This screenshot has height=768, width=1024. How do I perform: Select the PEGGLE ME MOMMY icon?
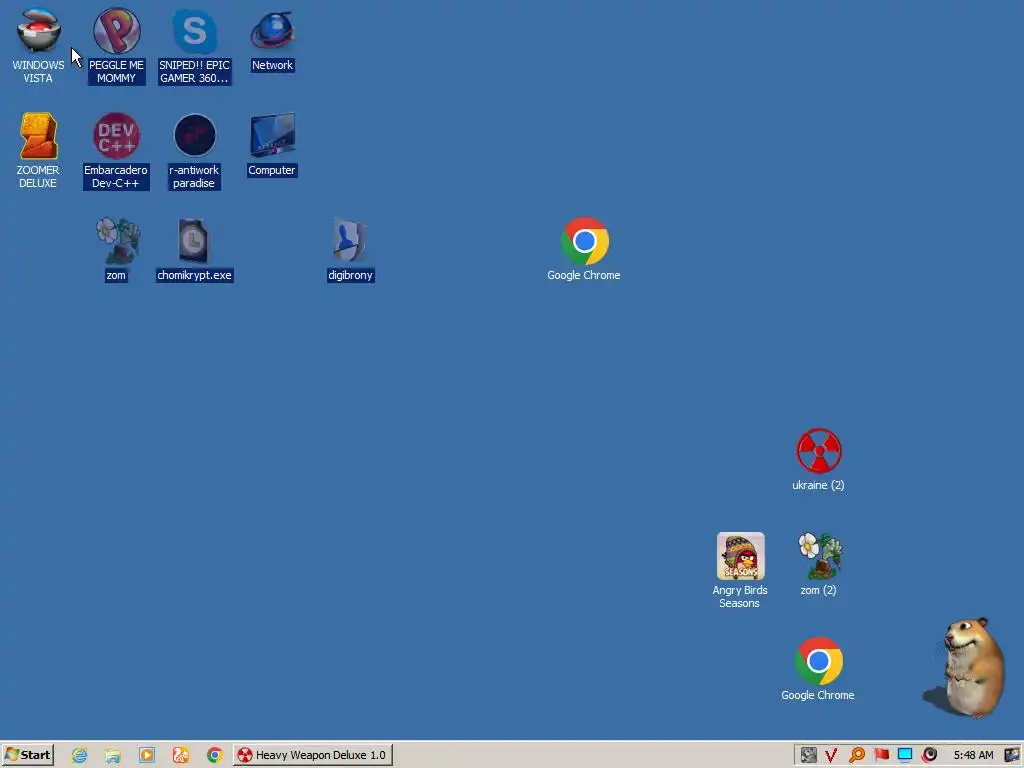[116, 46]
